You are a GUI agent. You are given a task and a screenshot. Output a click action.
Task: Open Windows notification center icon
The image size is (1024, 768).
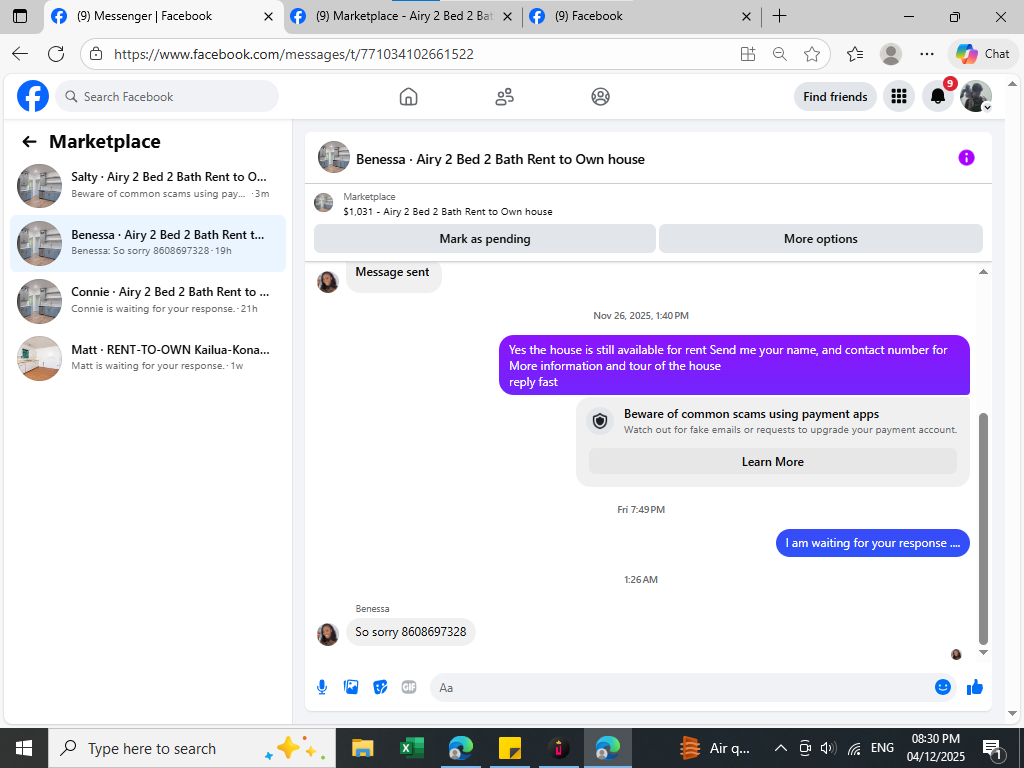click(x=992, y=748)
